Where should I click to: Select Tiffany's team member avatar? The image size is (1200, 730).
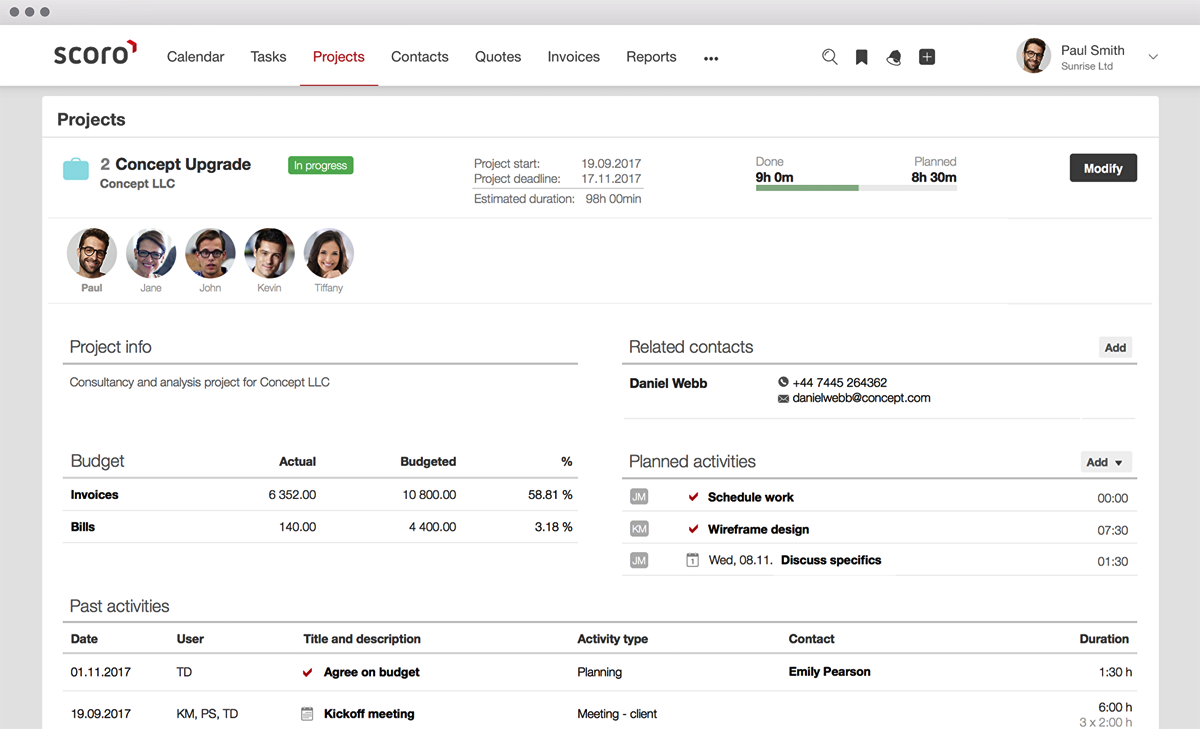[x=328, y=254]
